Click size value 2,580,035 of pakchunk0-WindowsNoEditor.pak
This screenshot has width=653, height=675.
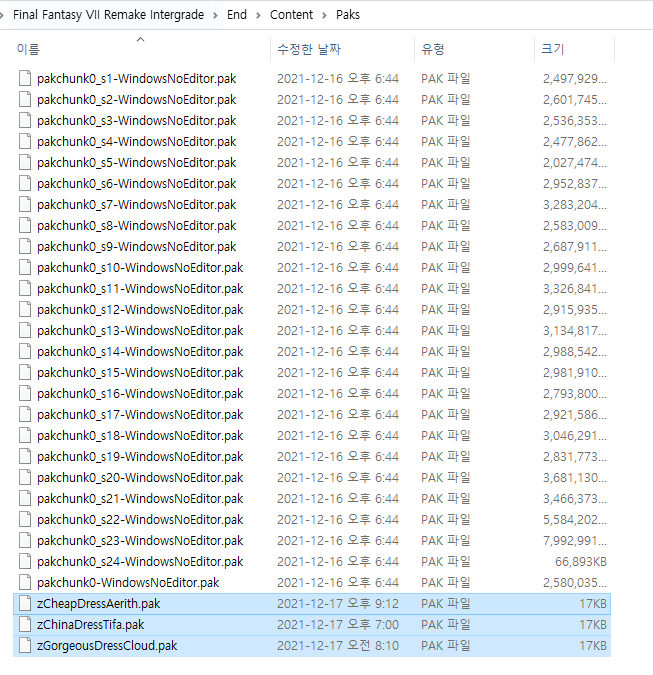(575, 582)
